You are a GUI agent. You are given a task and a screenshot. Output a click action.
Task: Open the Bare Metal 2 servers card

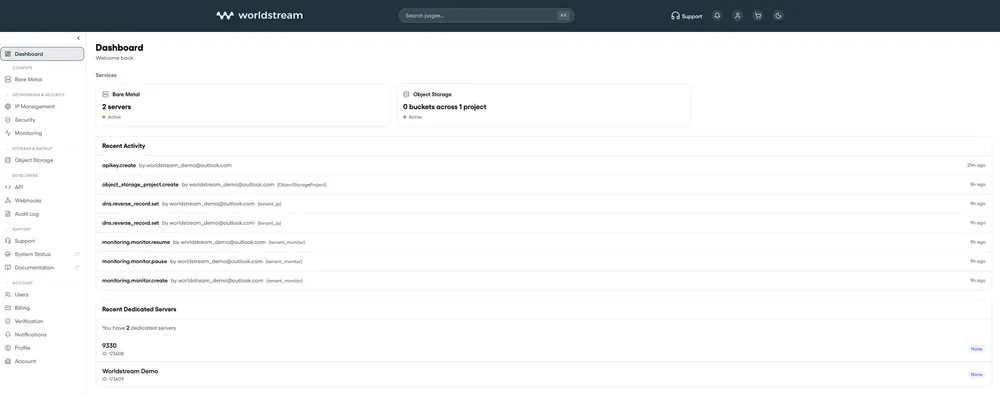242,105
